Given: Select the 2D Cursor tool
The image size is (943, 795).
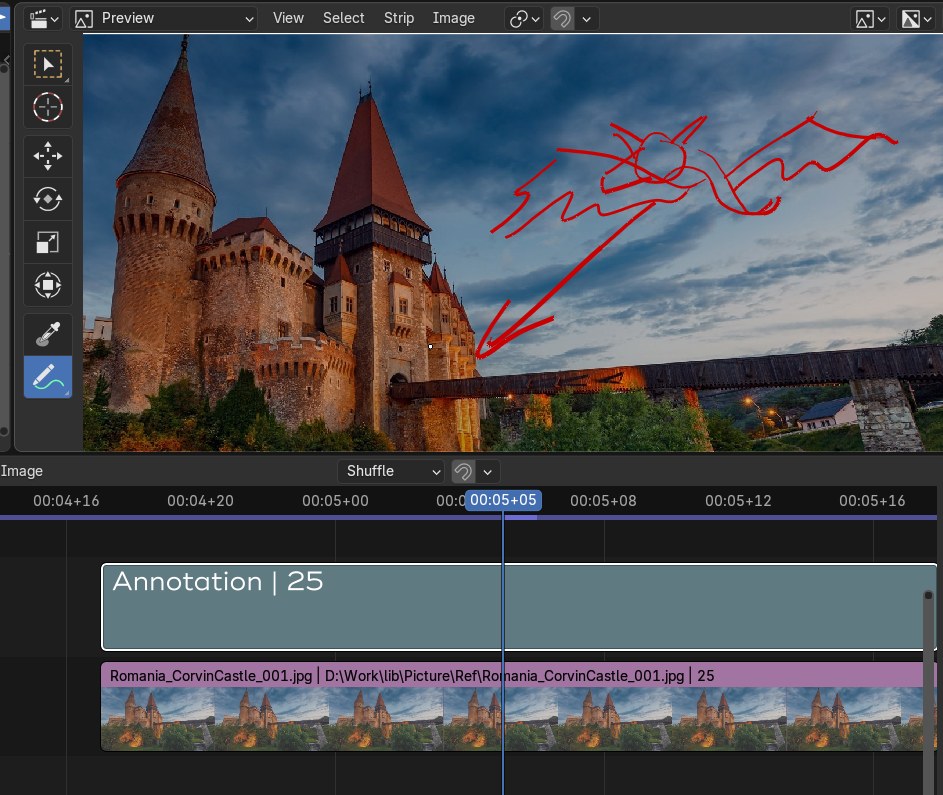Looking at the screenshot, I should pos(48,108).
